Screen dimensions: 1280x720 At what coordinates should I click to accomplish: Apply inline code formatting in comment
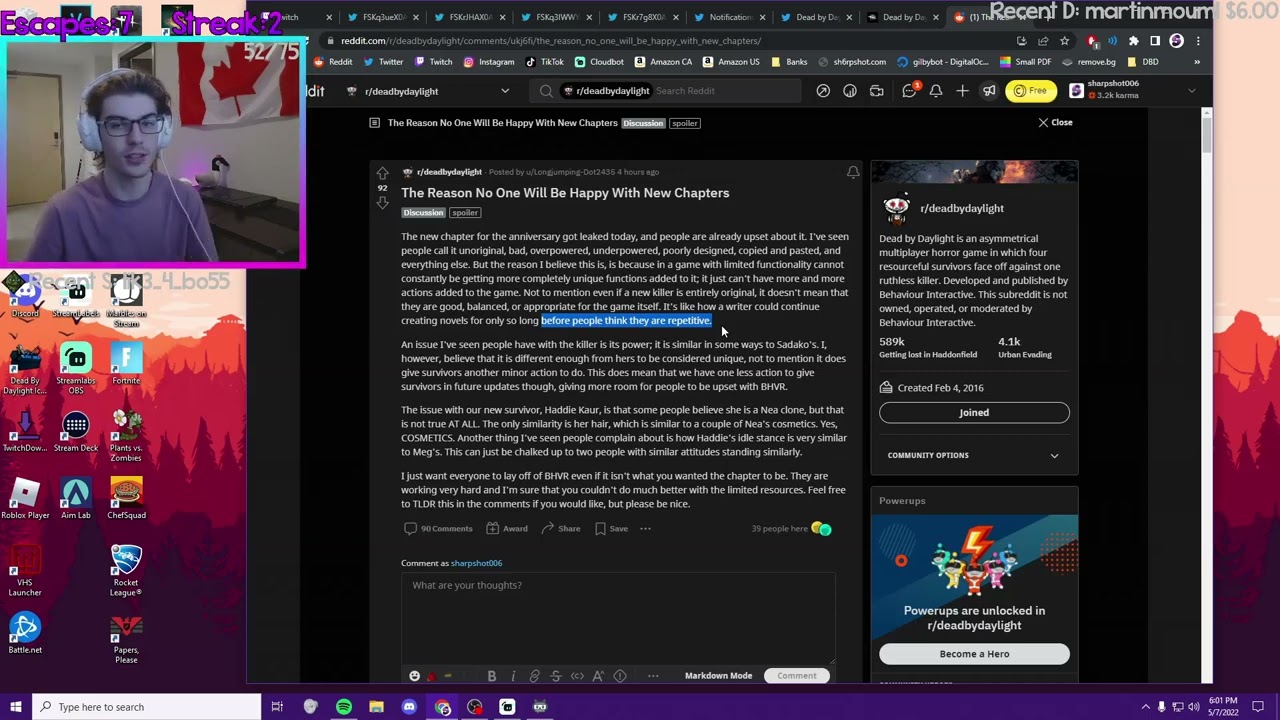(577, 676)
